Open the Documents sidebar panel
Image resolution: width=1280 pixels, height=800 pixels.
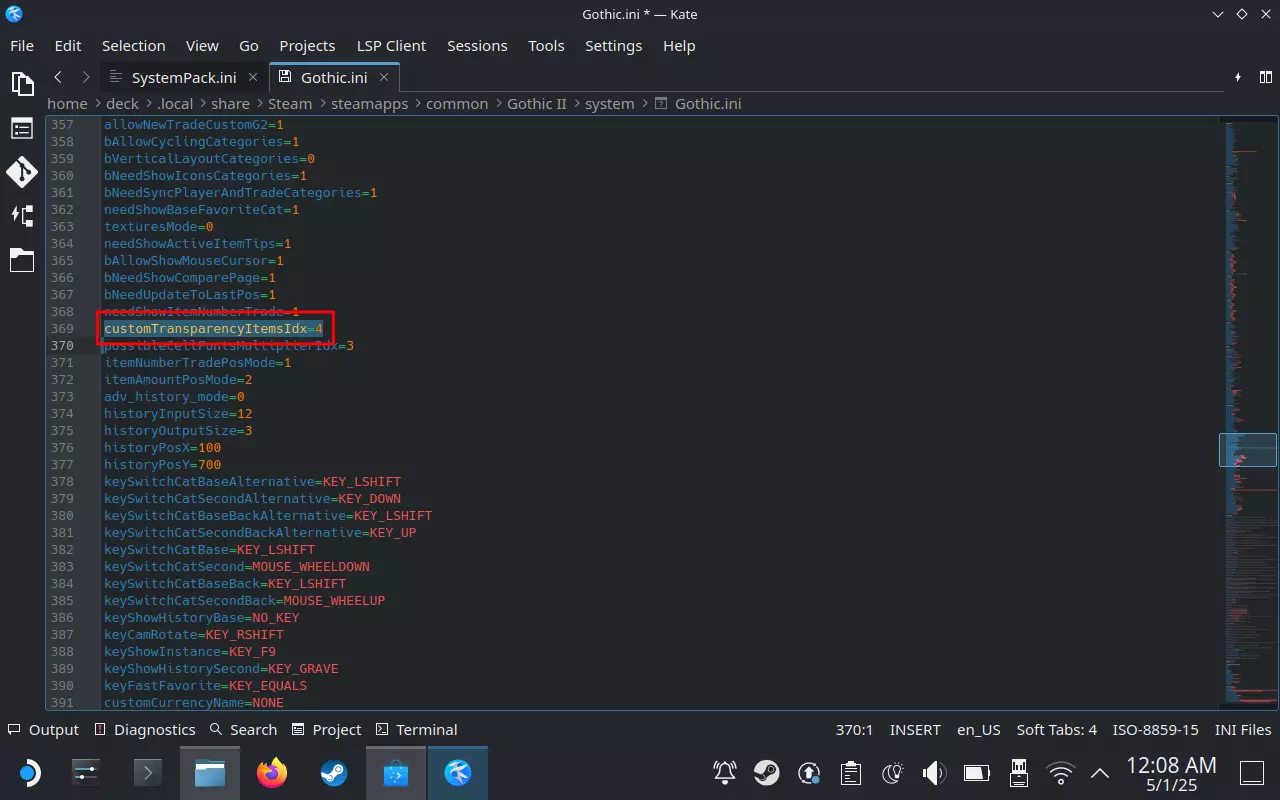click(22, 84)
